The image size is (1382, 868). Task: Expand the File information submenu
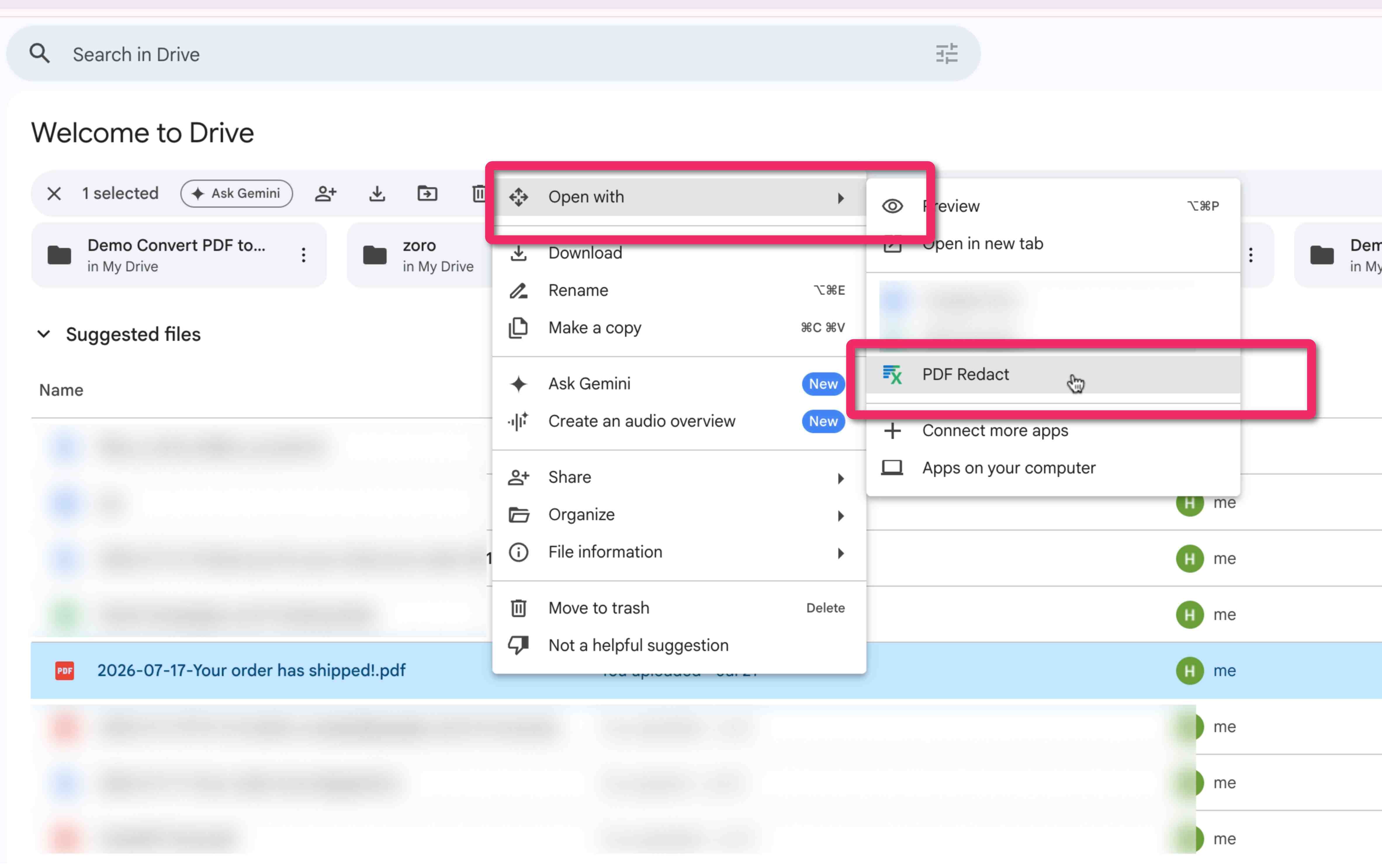coord(679,552)
